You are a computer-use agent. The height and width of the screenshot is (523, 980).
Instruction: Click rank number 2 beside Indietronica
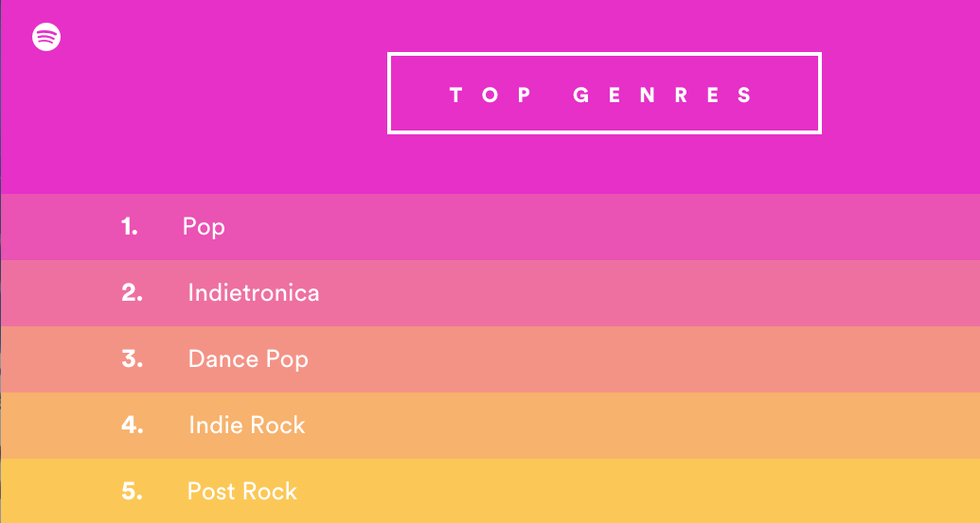[x=132, y=293]
